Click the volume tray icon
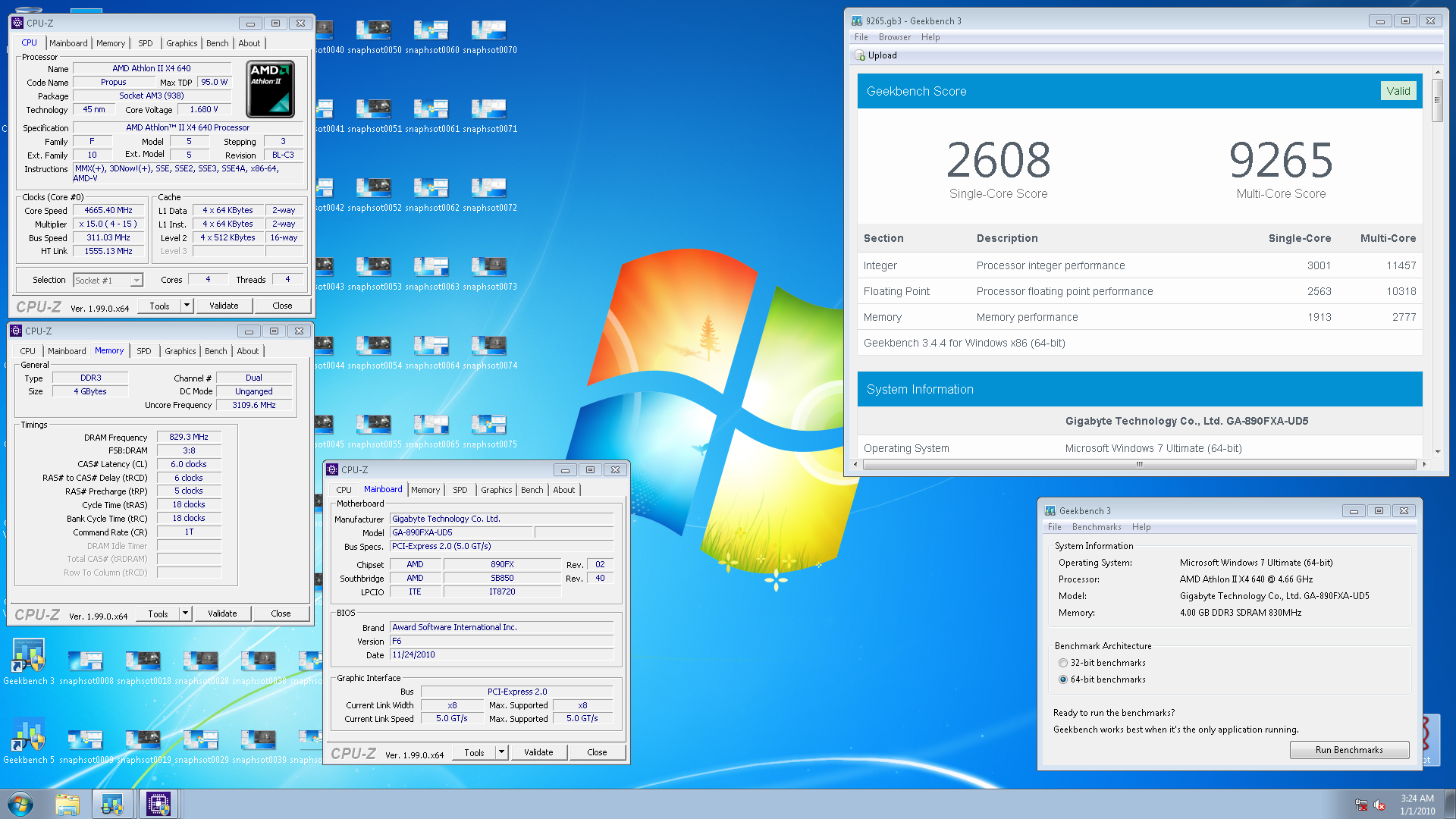 1379,805
